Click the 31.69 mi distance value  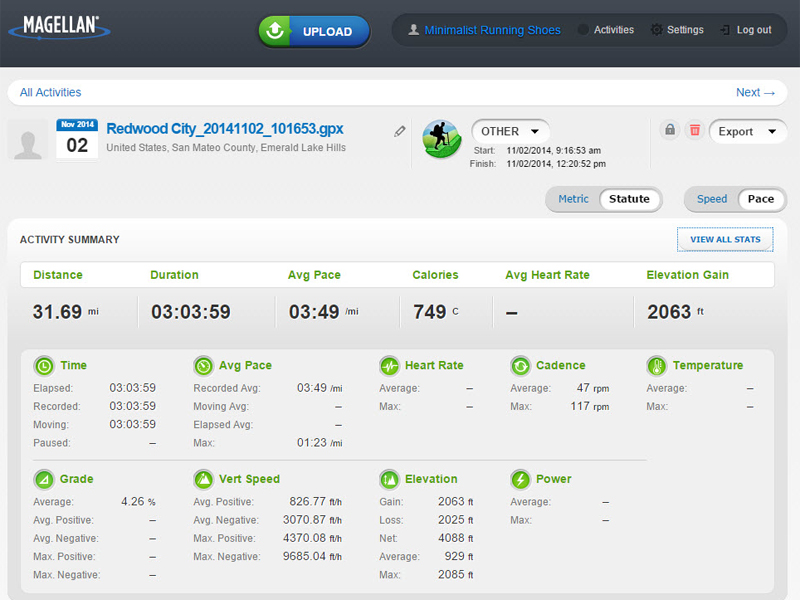[x=66, y=312]
